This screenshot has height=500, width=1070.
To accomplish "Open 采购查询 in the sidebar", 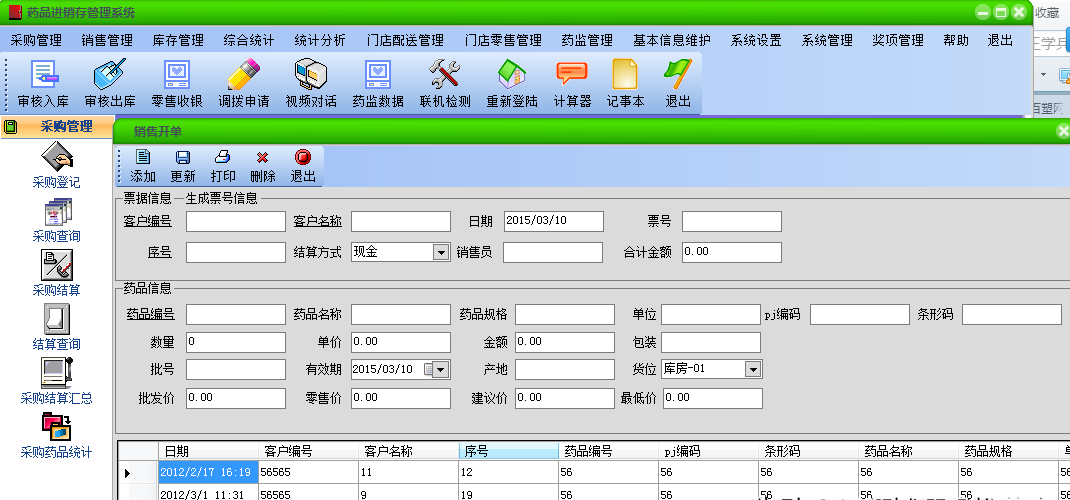I will click(56, 220).
